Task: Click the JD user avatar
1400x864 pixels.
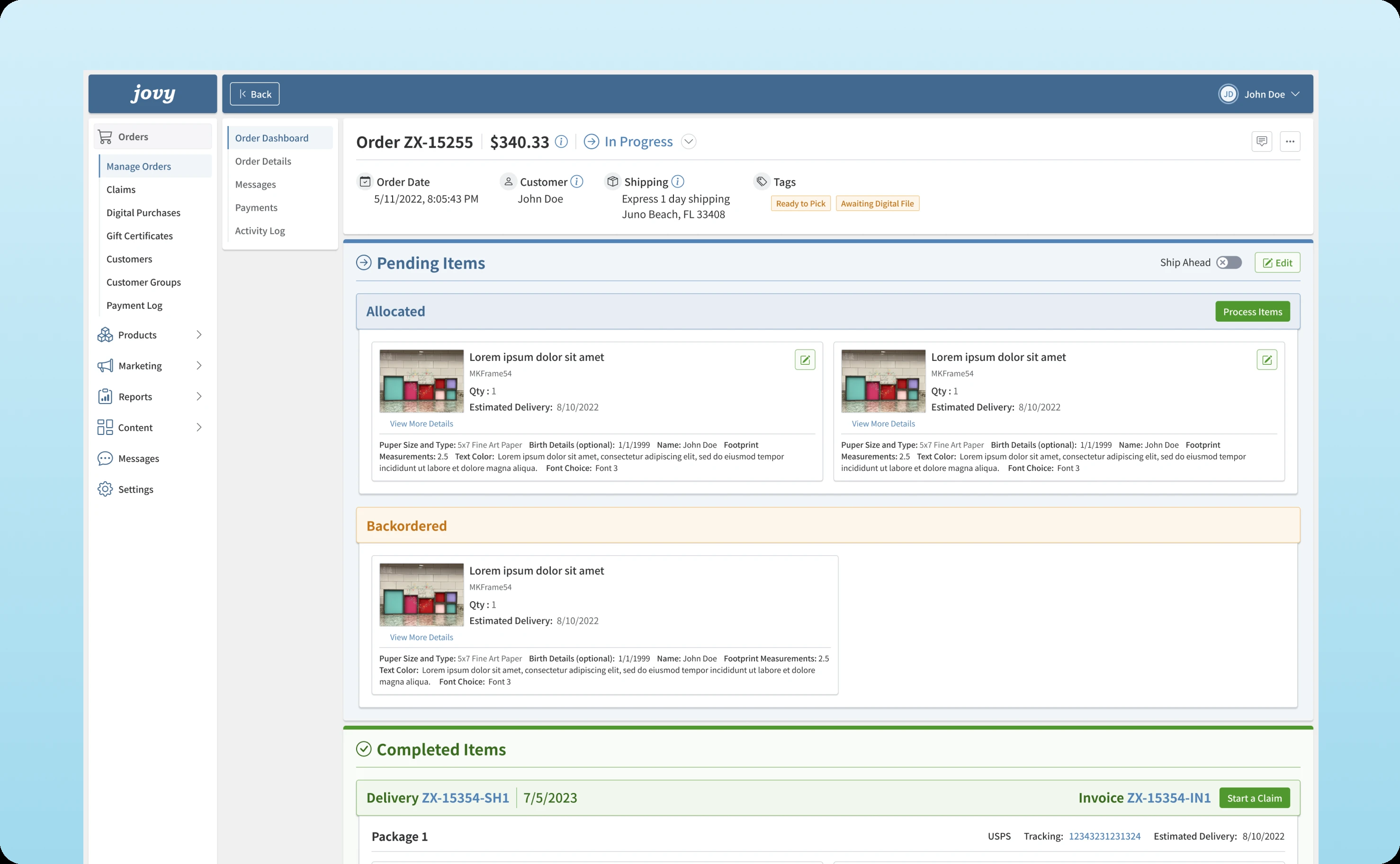Action: point(1228,94)
